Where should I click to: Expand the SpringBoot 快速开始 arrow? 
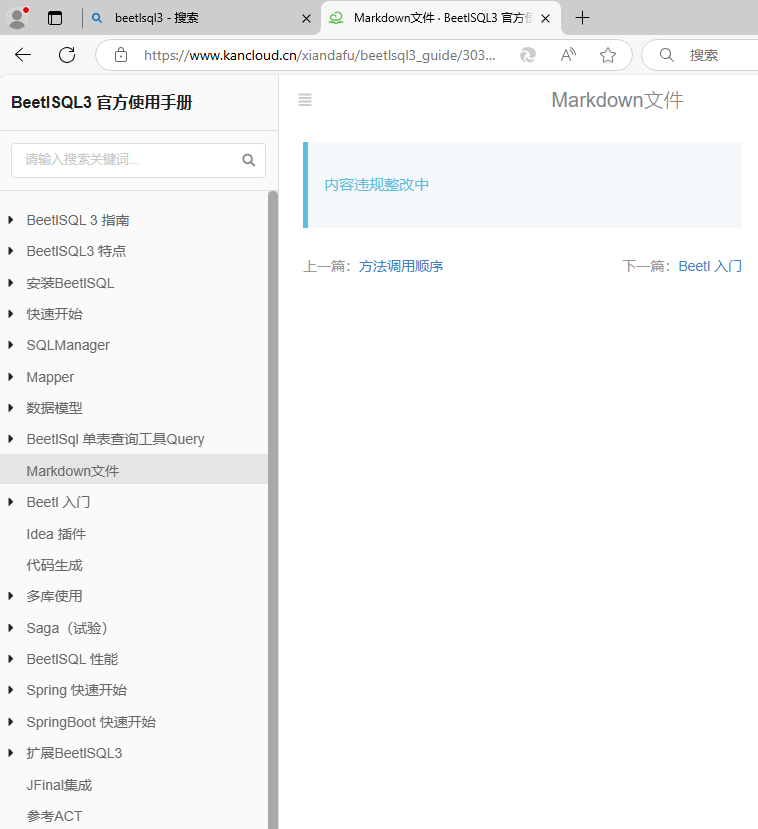[x=11, y=722]
